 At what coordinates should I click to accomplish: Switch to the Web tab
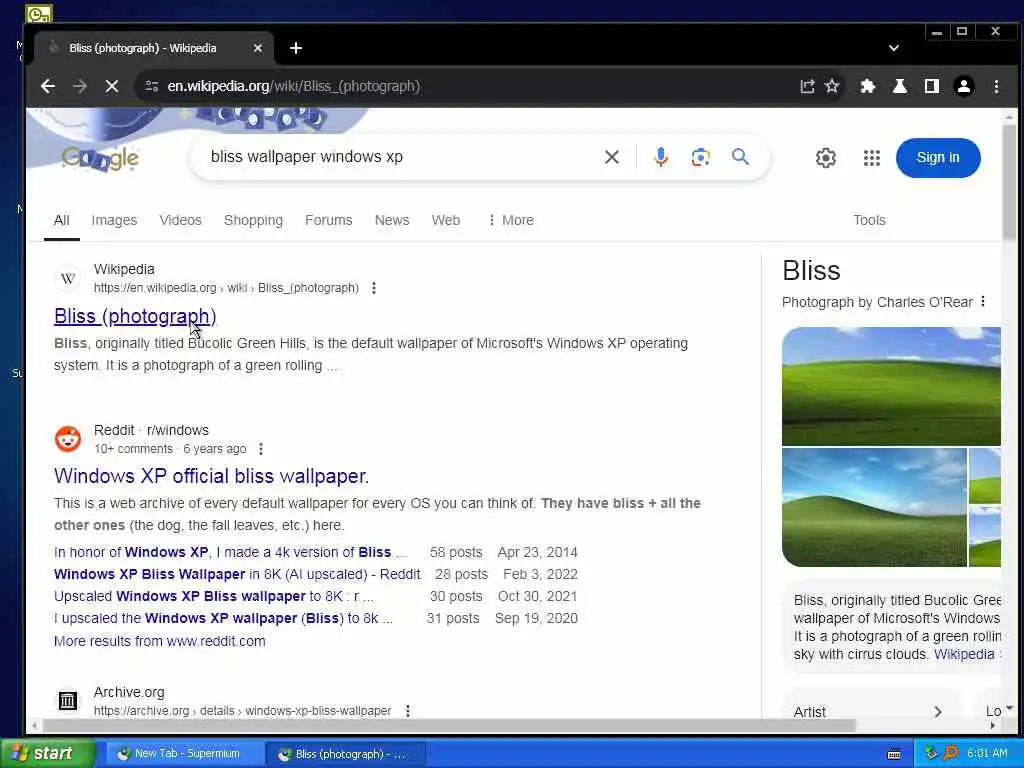445,220
